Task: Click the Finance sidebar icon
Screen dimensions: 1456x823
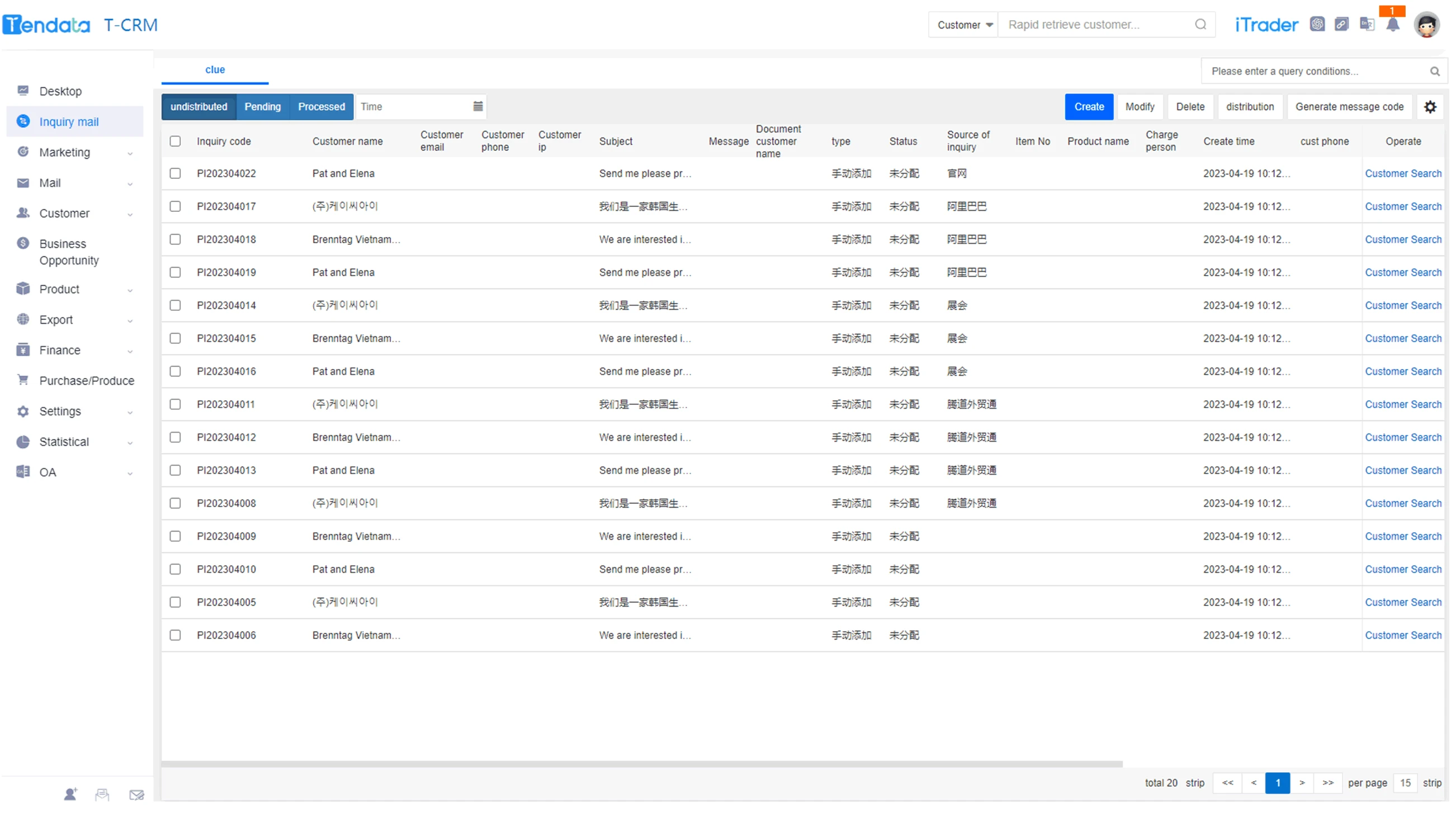Action: [x=23, y=349]
